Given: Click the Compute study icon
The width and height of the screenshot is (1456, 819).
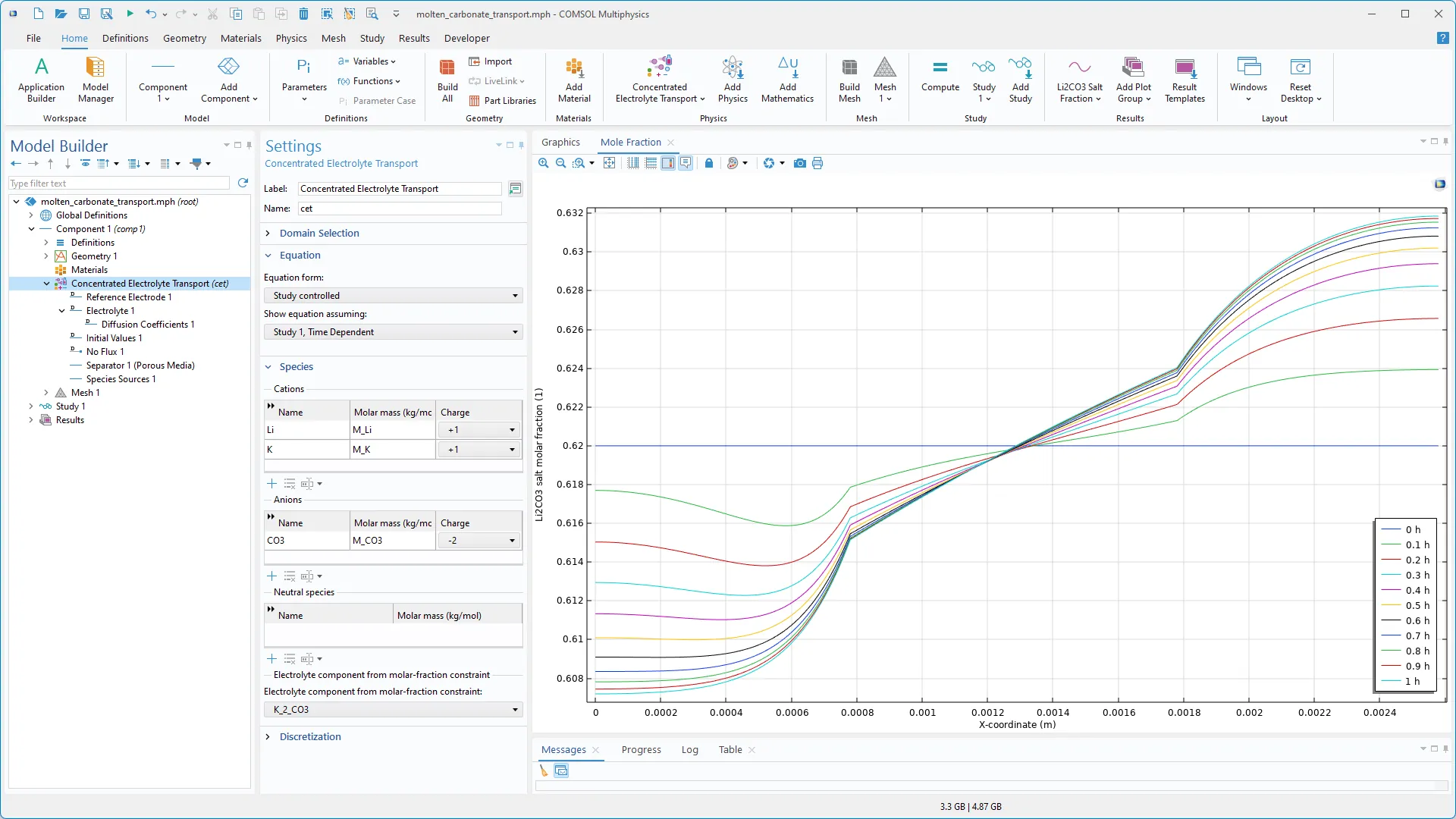Looking at the screenshot, I should [940, 80].
